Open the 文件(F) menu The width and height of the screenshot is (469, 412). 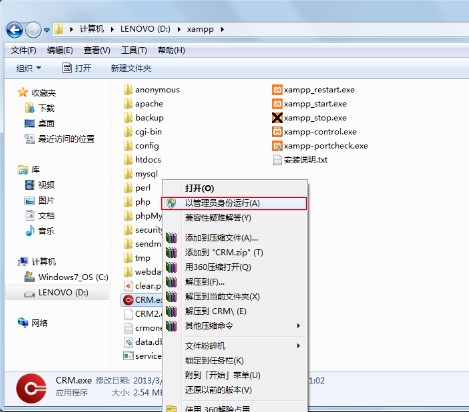click(x=23, y=50)
